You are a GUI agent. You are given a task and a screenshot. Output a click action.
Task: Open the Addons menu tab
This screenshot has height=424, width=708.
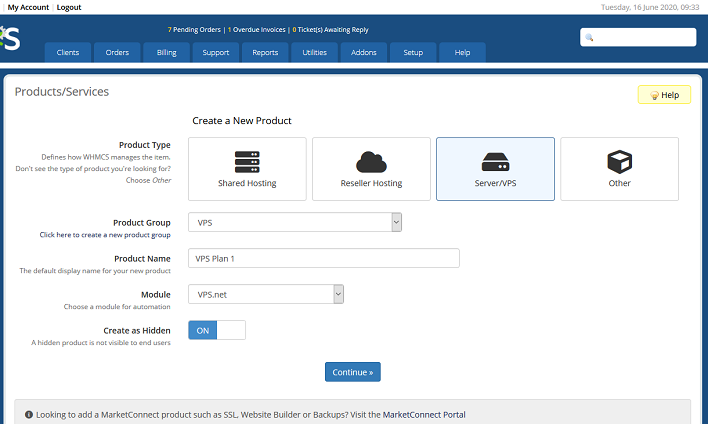pos(363,52)
